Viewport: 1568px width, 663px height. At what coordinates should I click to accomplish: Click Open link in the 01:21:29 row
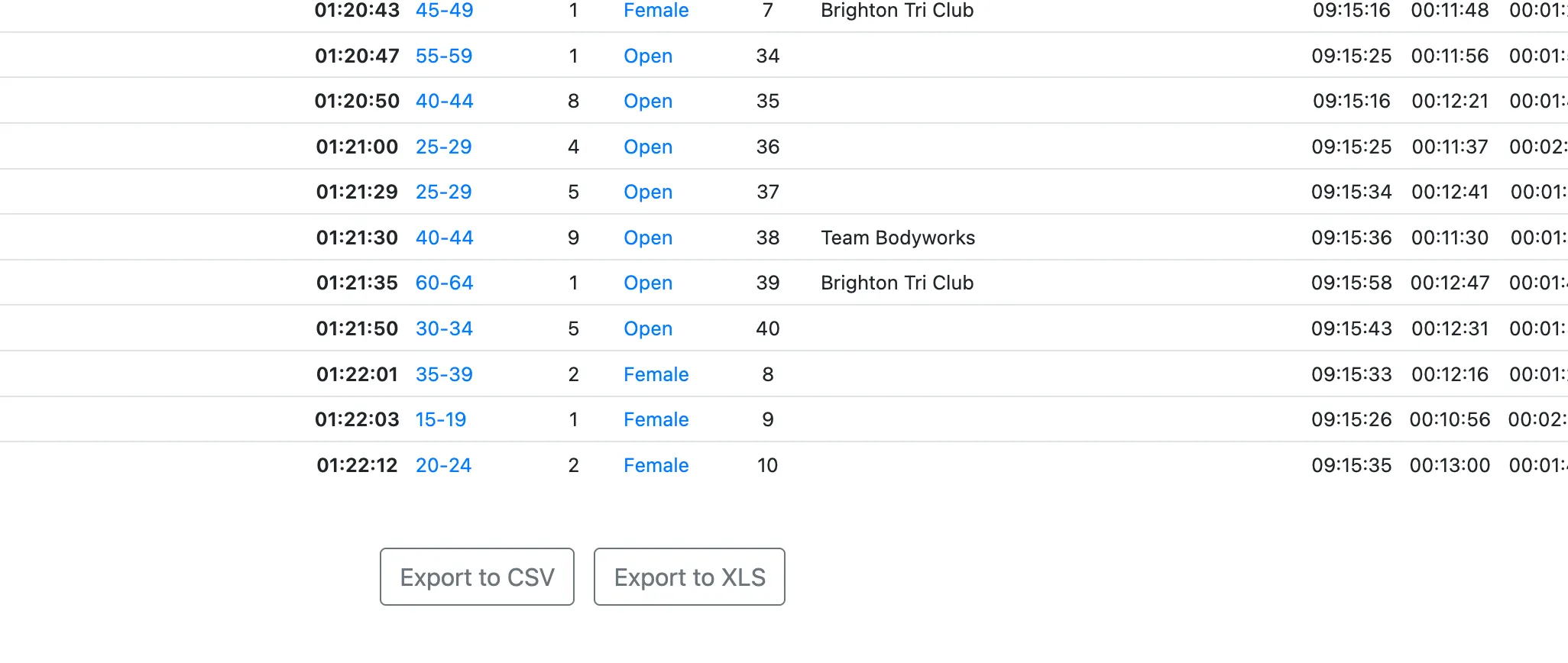pyautogui.click(x=648, y=192)
